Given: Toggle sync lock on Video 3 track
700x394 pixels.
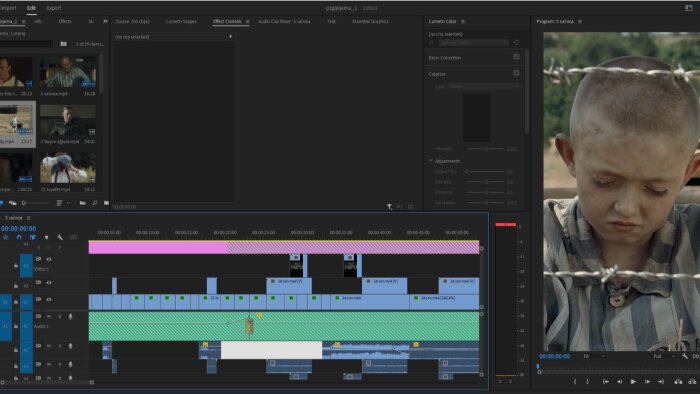Looking at the screenshot, I should [x=38, y=259].
